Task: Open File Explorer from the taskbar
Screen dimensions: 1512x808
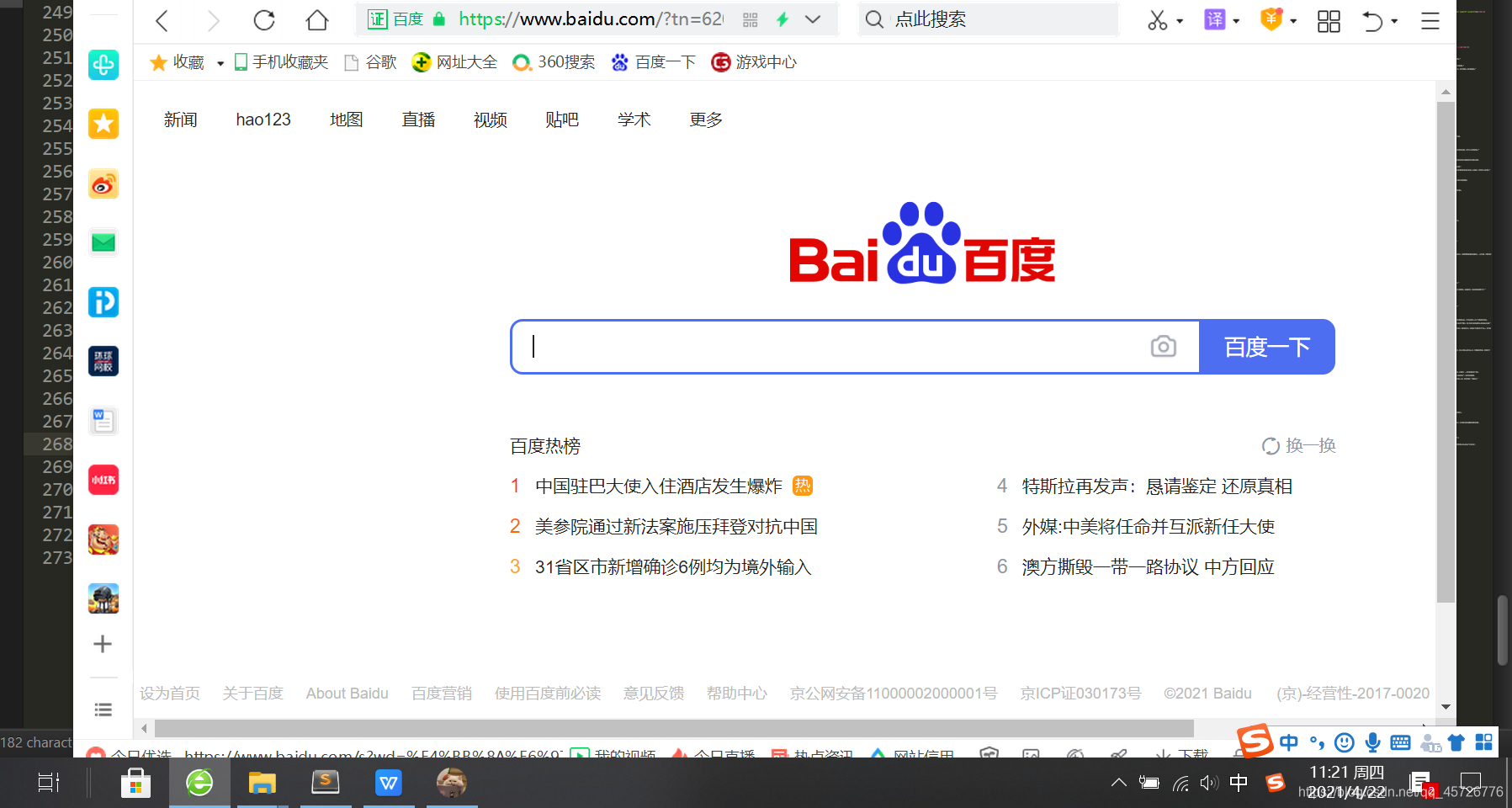Action: point(263,783)
